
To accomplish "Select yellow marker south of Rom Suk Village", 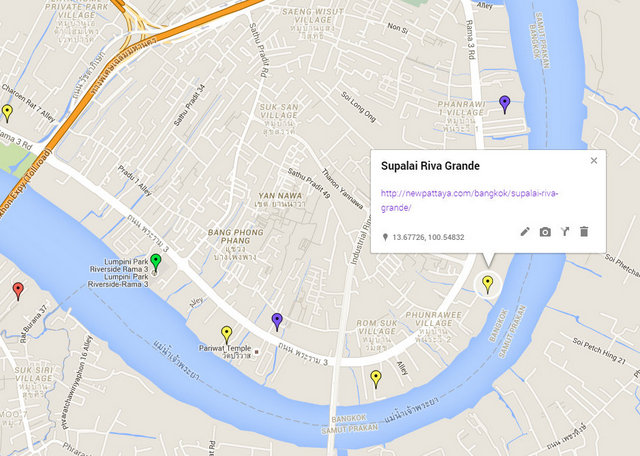I will 376,379.
